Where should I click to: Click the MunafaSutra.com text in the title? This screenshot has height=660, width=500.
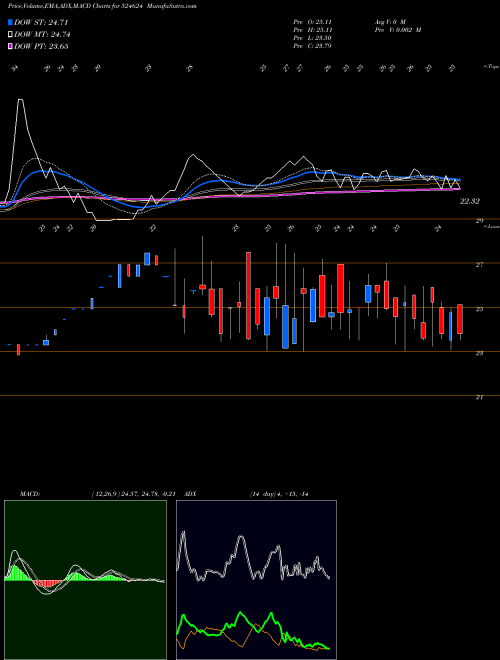point(172,6)
